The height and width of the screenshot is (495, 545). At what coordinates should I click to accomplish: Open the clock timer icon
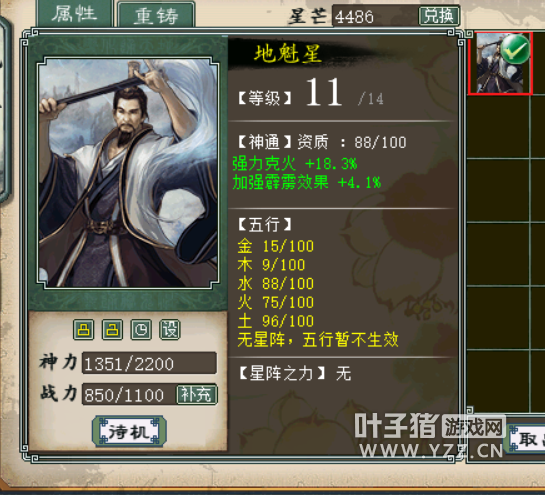141,329
